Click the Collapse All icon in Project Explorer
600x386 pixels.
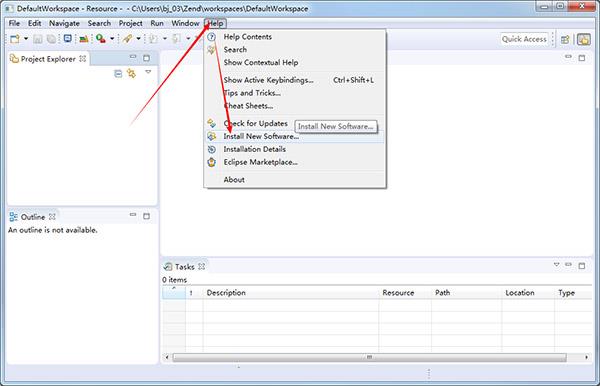pos(118,73)
